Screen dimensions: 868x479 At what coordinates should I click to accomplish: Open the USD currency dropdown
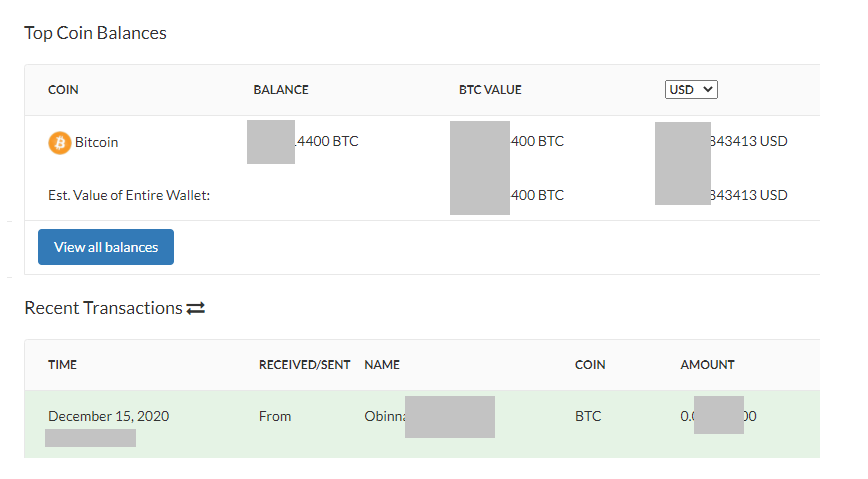[x=691, y=90]
